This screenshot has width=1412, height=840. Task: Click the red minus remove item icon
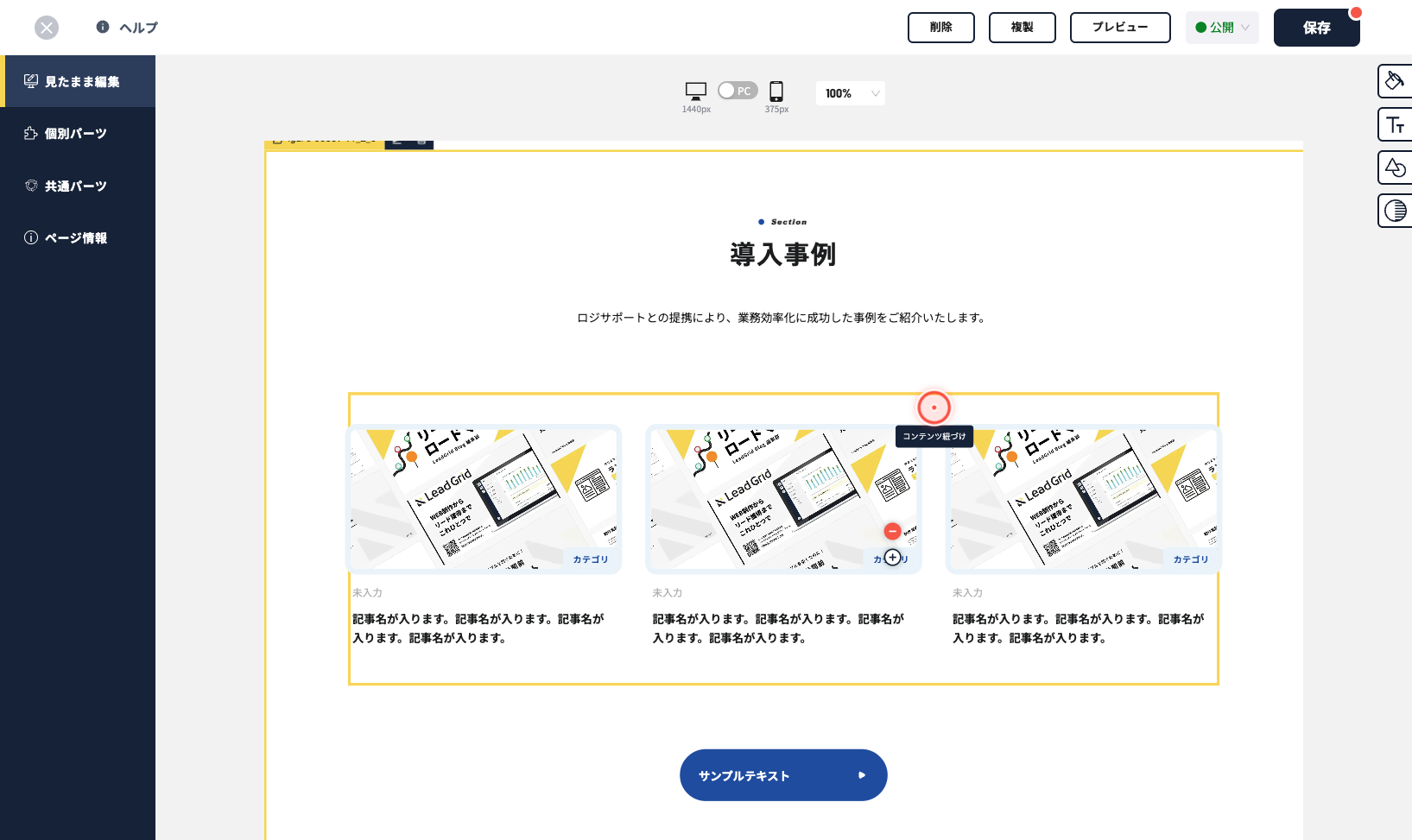click(892, 532)
